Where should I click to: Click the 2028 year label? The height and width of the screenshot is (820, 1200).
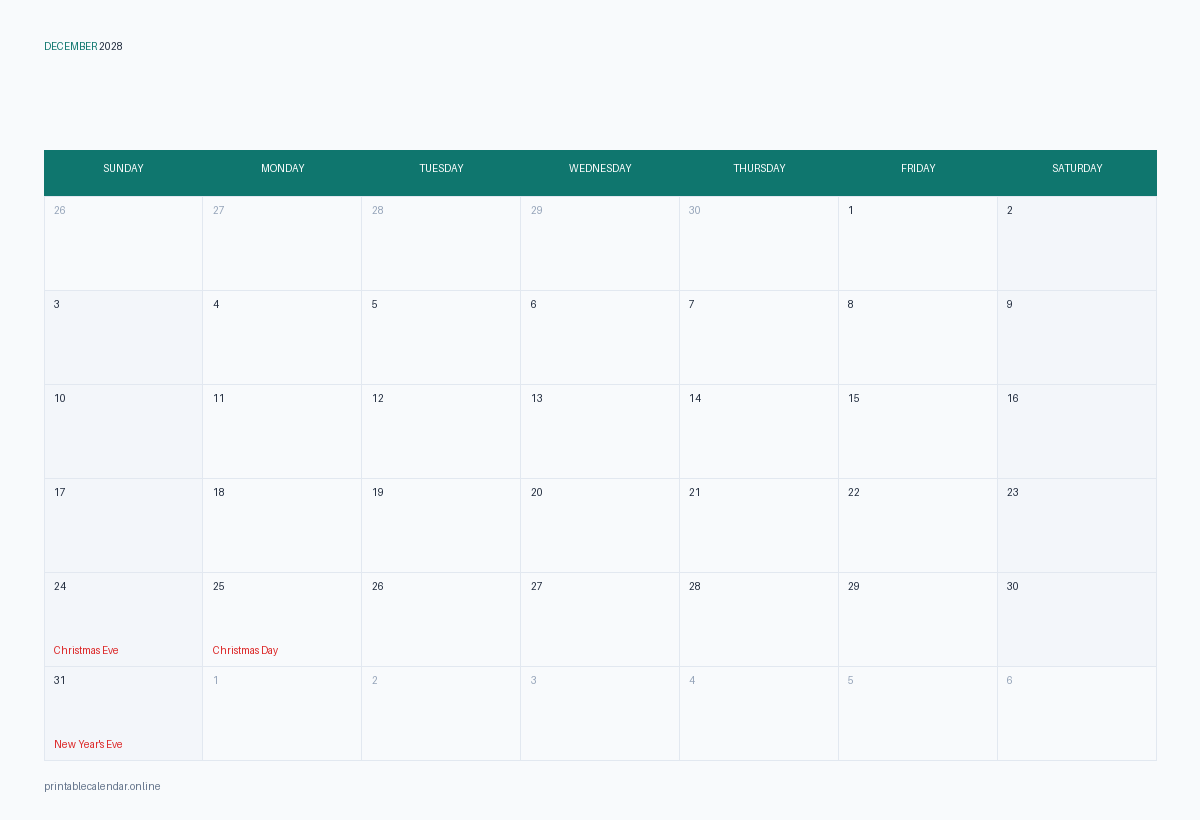point(111,46)
